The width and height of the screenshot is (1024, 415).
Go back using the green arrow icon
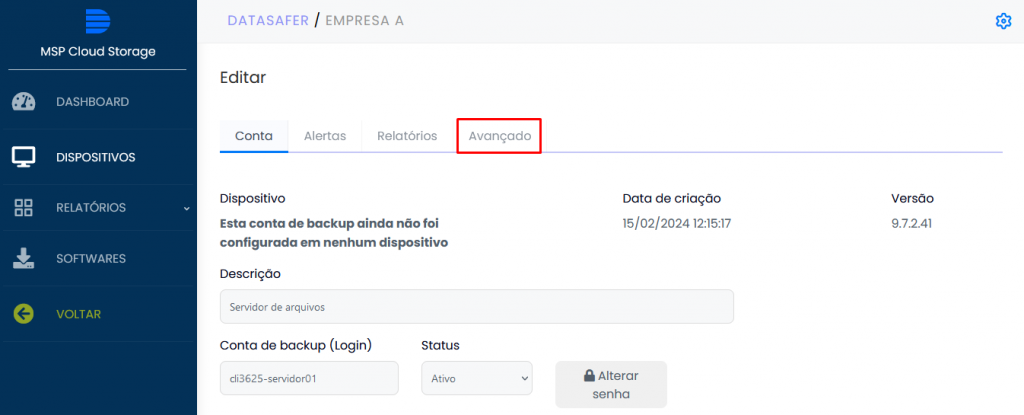point(24,314)
